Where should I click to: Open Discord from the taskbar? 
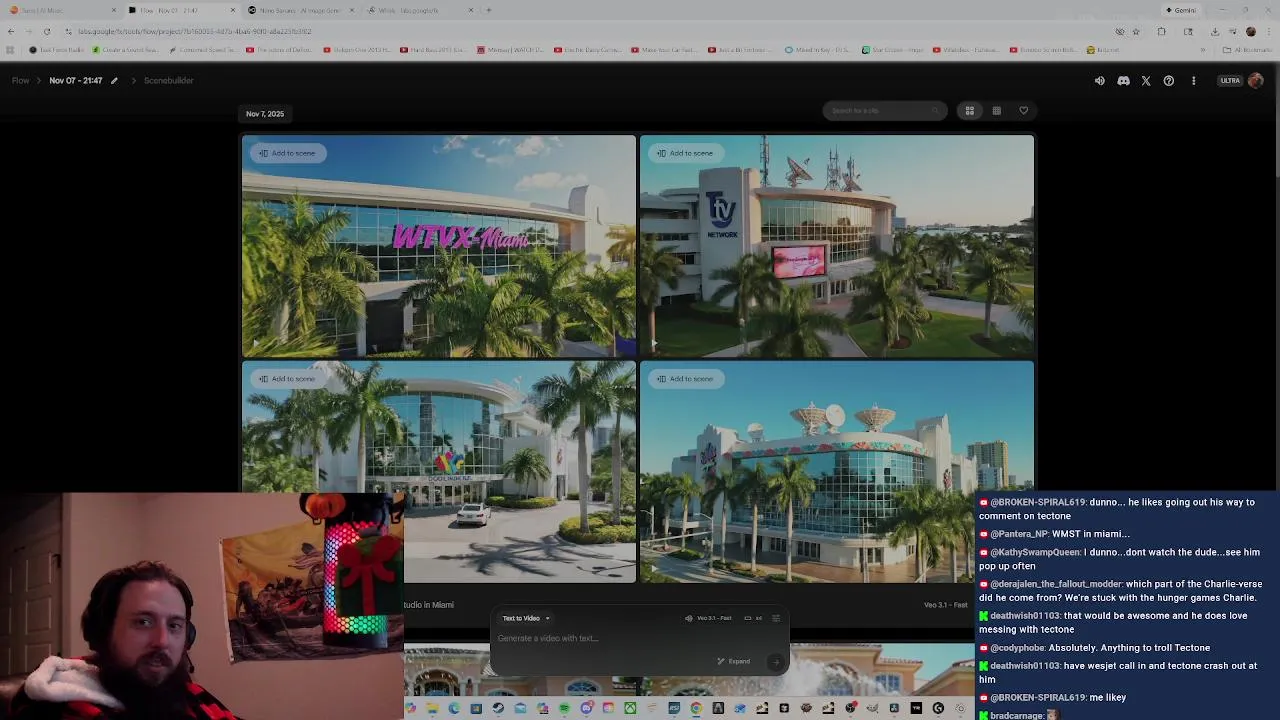click(x=587, y=708)
